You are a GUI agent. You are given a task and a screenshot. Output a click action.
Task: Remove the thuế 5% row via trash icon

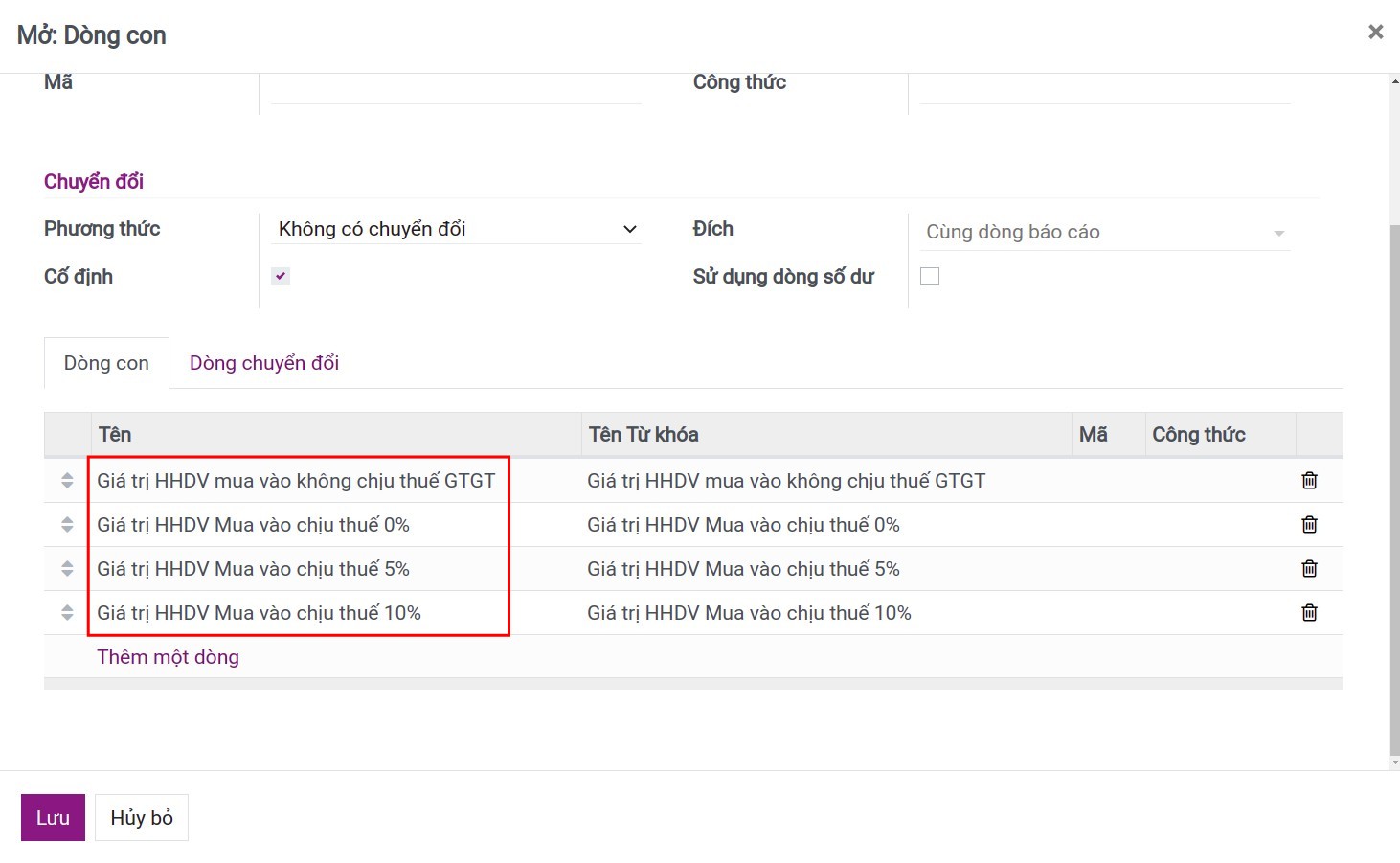click(x=1309, y=569)
